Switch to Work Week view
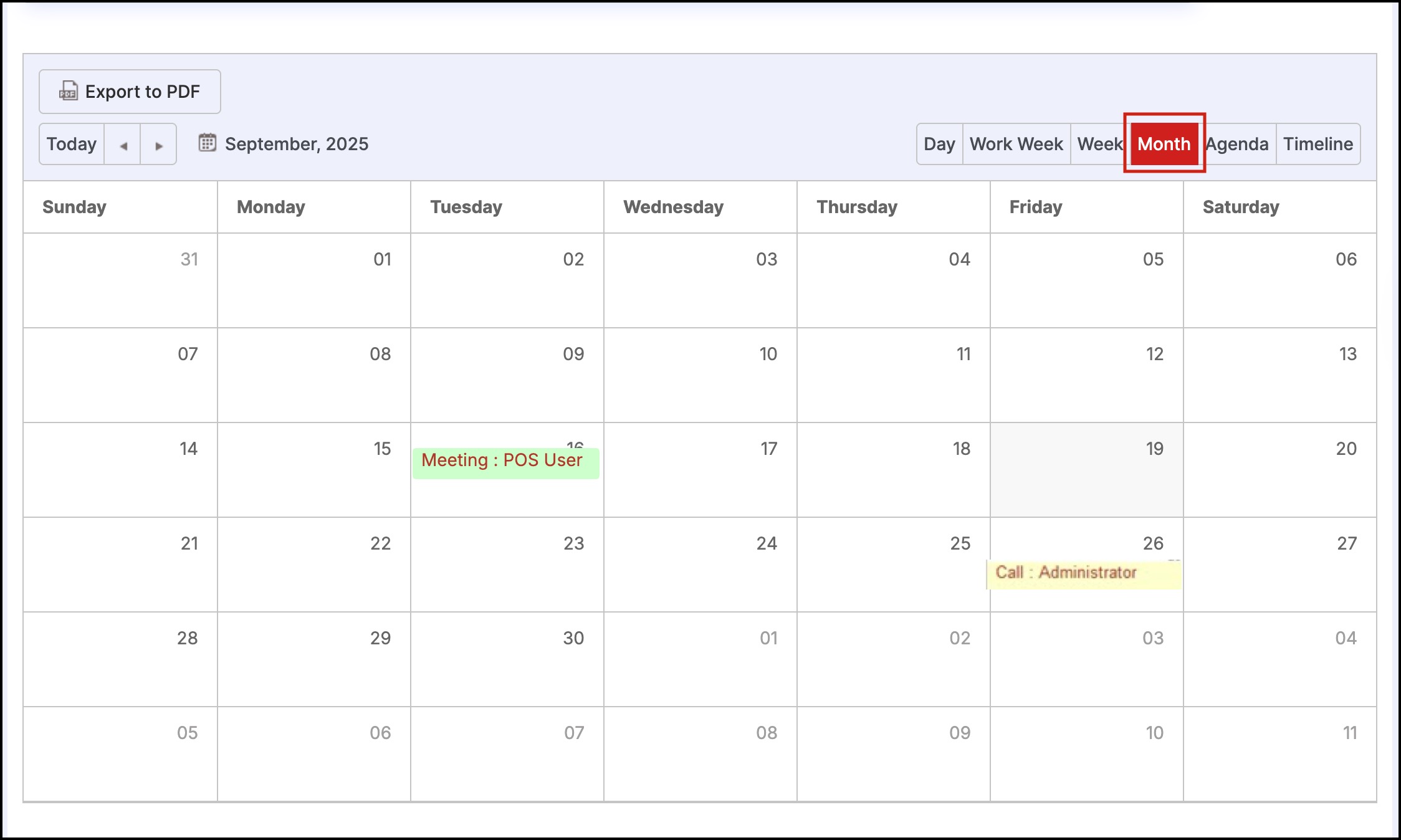Image resolution: width=1401 pixels, height=840 pixels. [x=1016, y=144]
